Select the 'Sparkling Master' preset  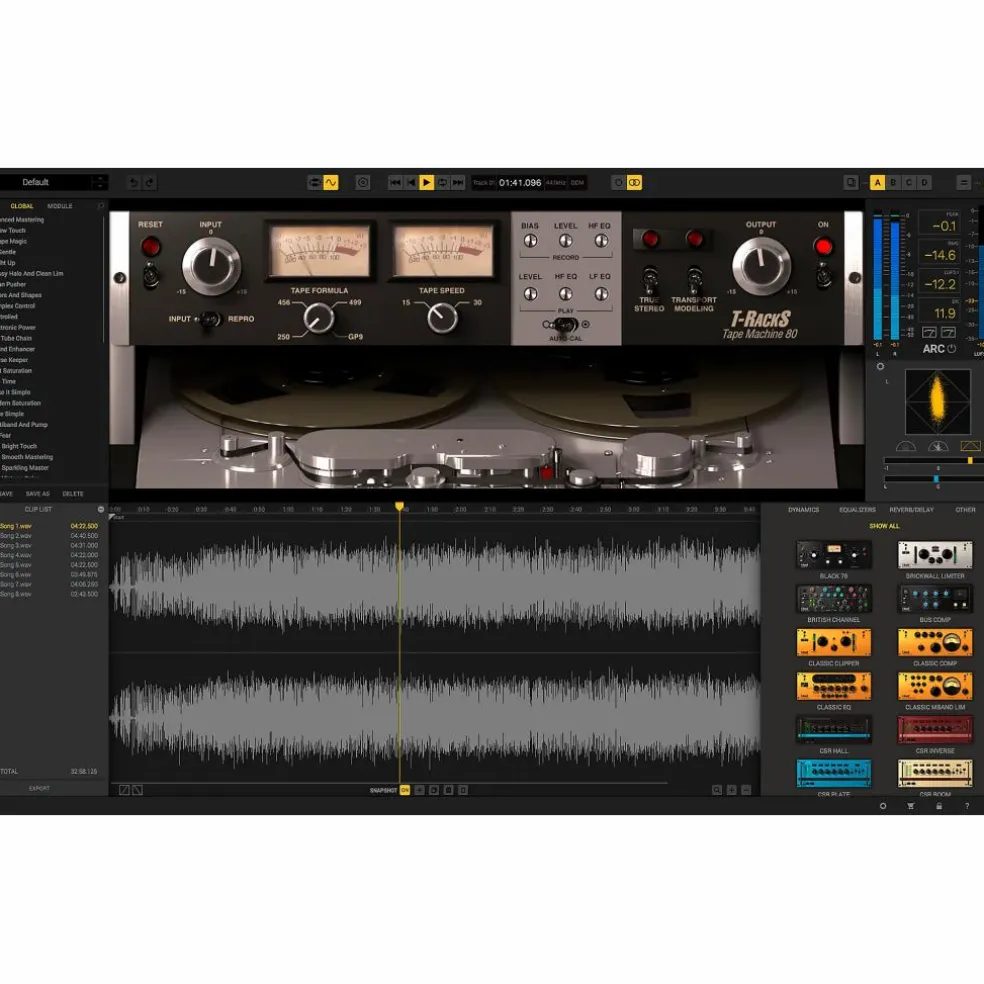pos(24,468)
